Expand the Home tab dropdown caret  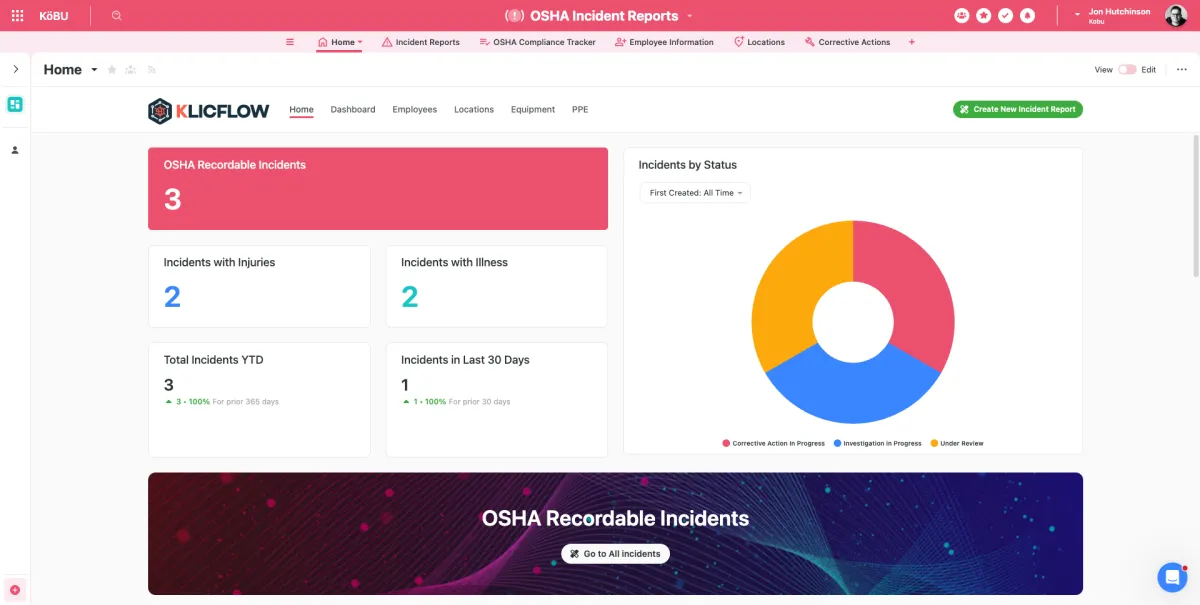[360, 42]
